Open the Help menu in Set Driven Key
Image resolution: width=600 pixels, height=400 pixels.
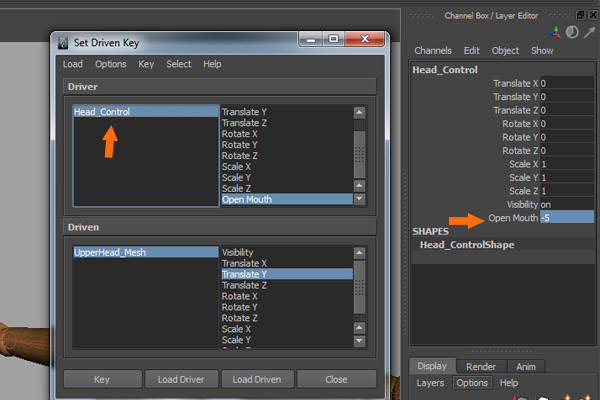click(212, 64)
